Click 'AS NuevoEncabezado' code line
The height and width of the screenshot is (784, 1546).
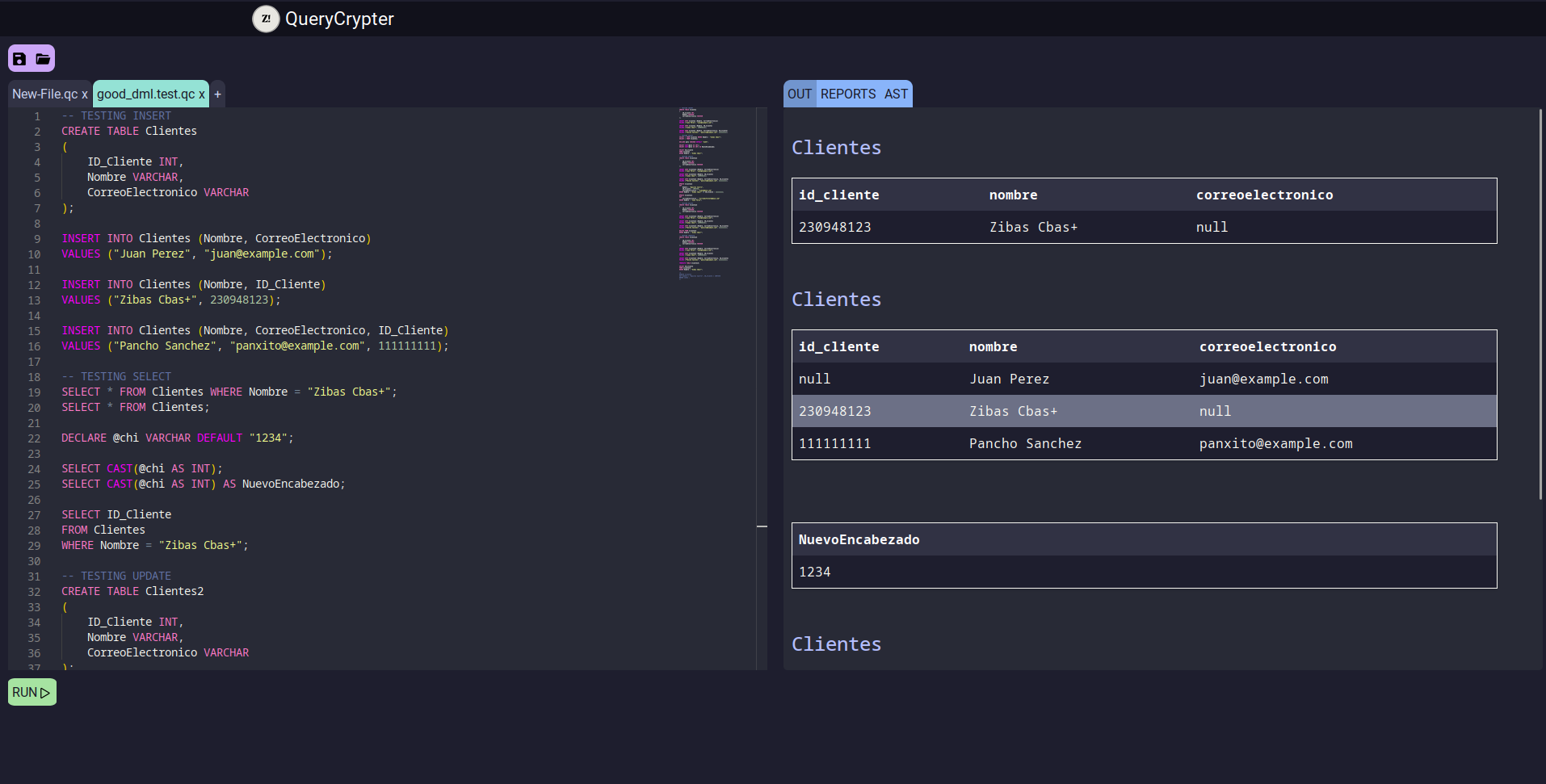pos(204,484)
